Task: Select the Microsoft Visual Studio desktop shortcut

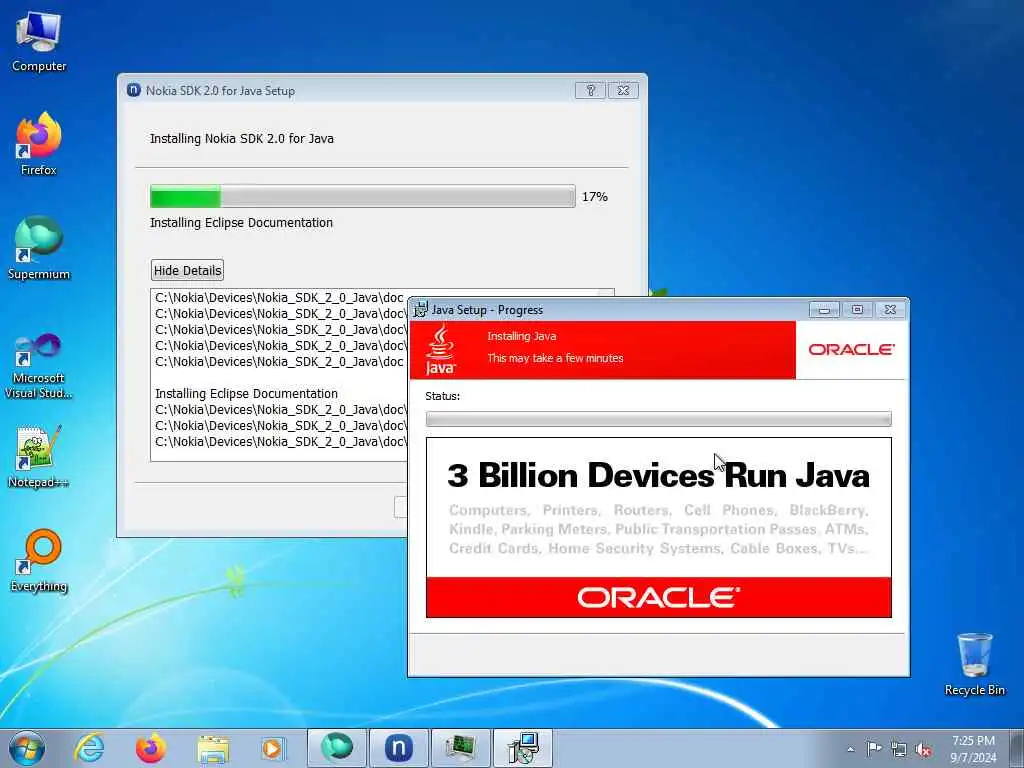Action: [39, 366]
